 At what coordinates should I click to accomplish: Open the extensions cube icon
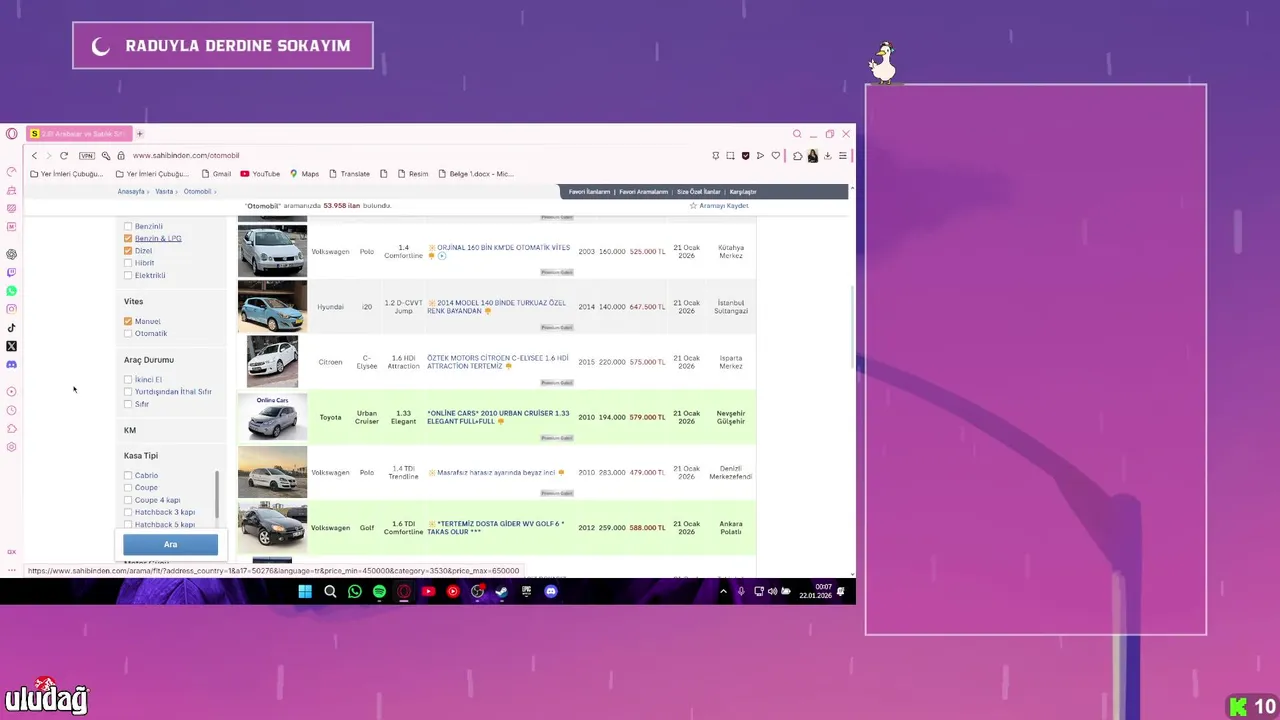coord(797,156)
